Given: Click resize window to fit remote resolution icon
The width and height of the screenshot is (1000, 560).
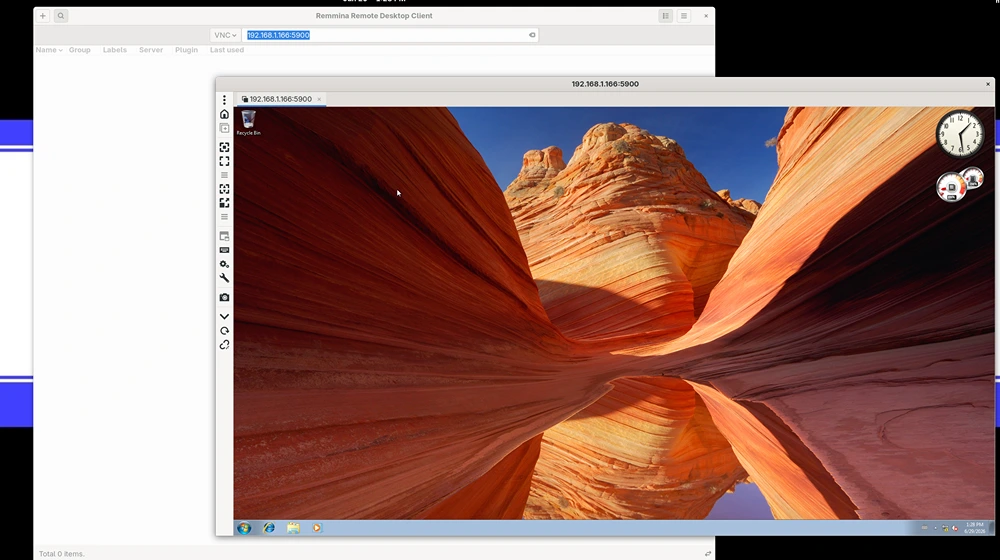Looking at the screenshot, I should 224,147.
